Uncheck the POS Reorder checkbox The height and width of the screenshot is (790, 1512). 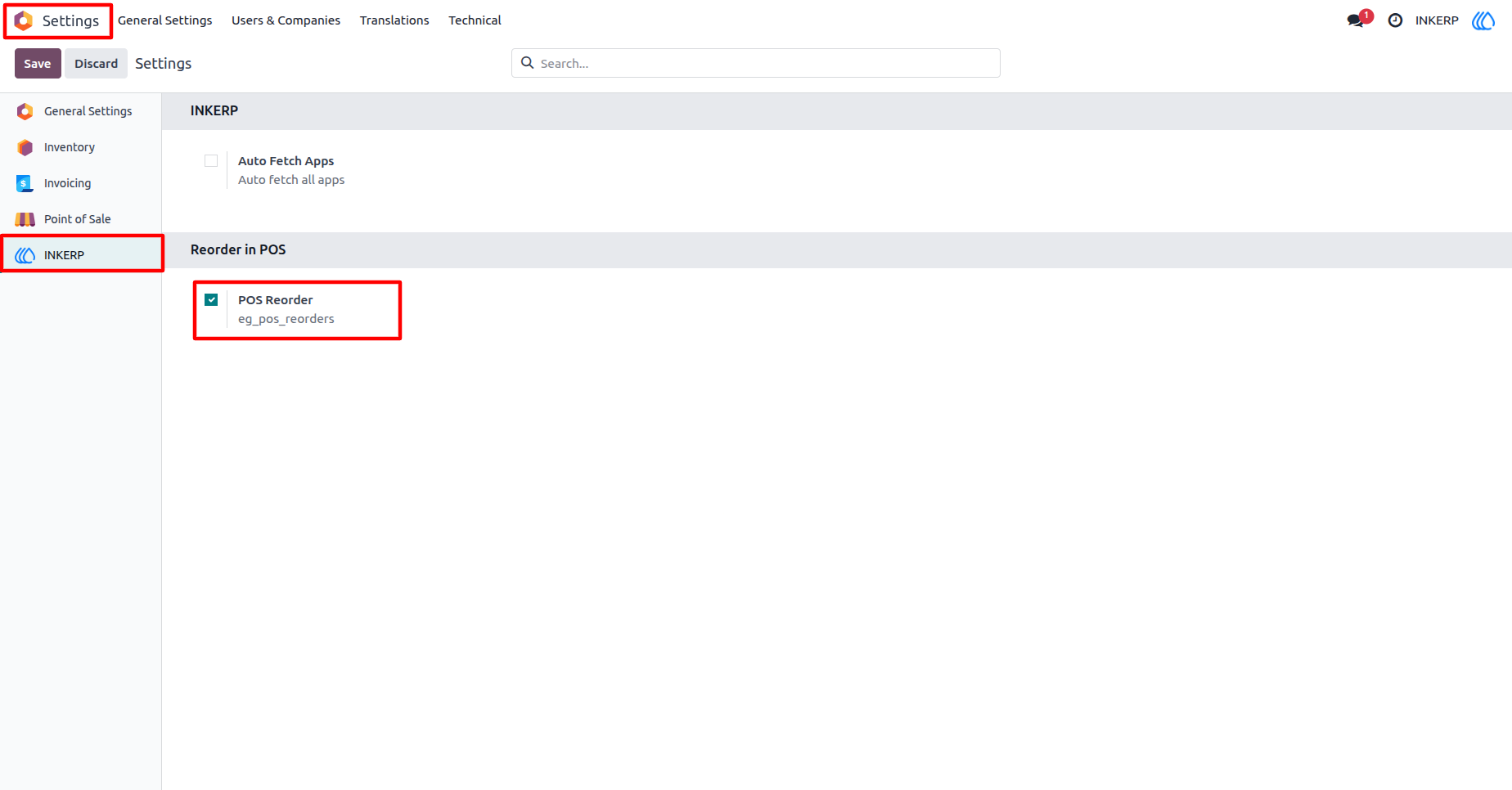(x=211, y=299)
